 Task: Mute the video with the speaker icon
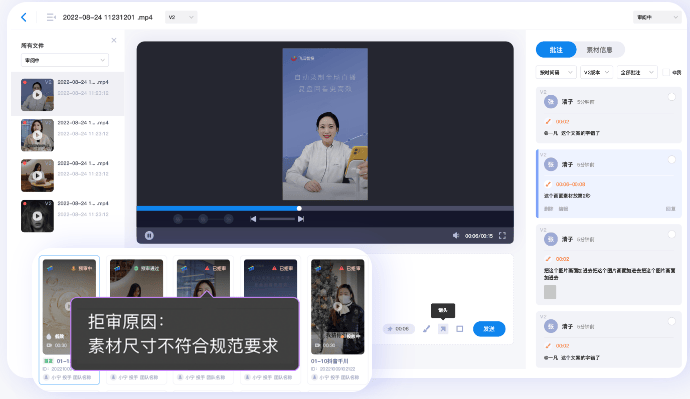pyautogui.click(x=456, y=235)
